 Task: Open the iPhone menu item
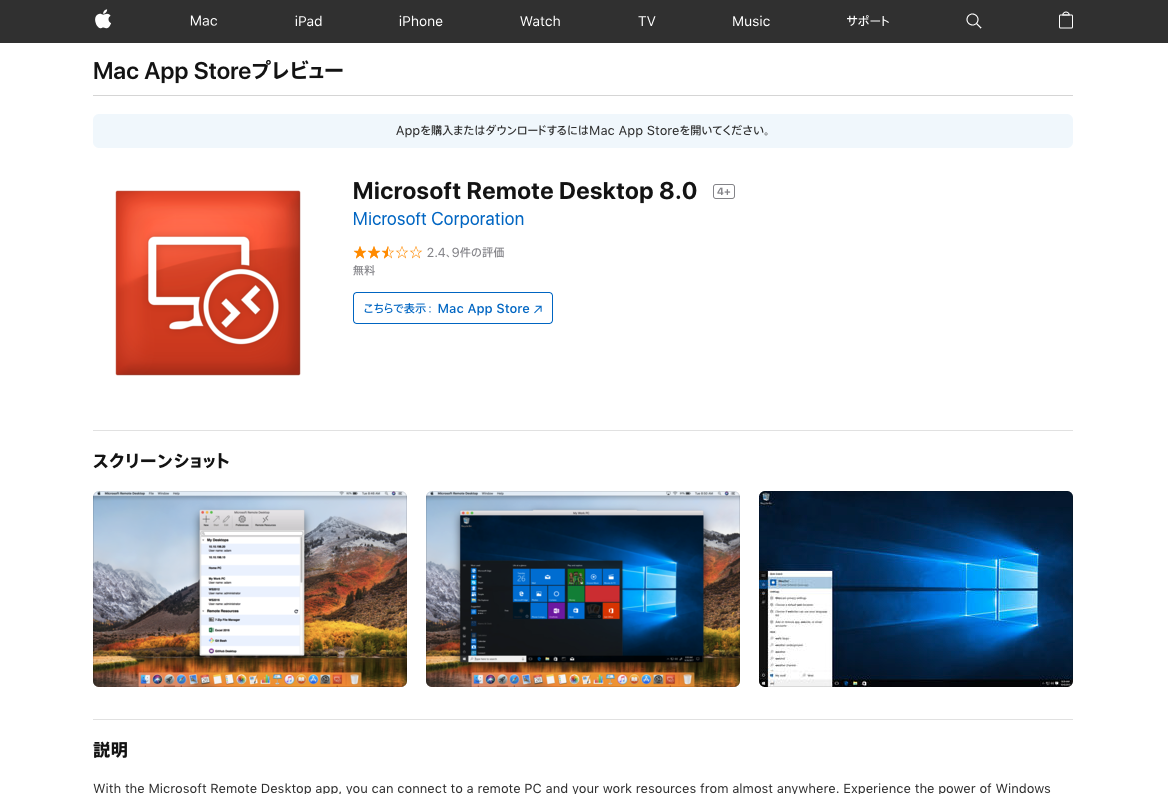click(420, 21)
